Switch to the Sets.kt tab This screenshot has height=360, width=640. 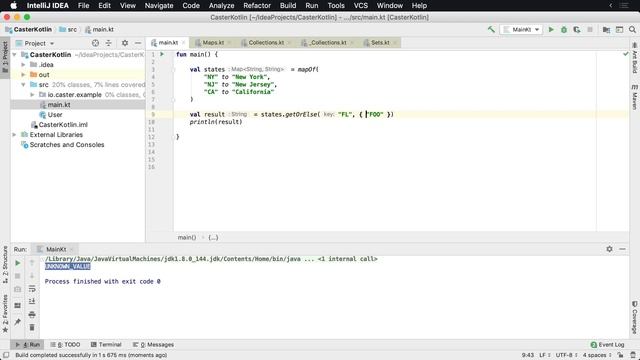click(x=380, y=42)
